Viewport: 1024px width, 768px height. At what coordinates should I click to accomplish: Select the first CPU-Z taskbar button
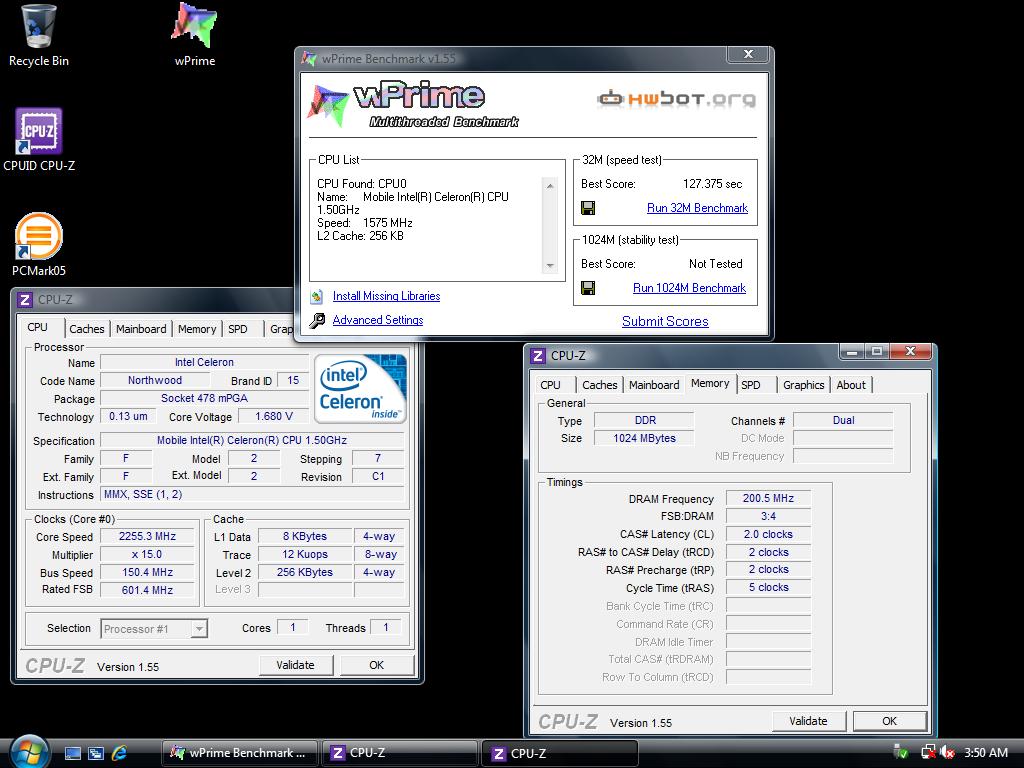point(398,753)
